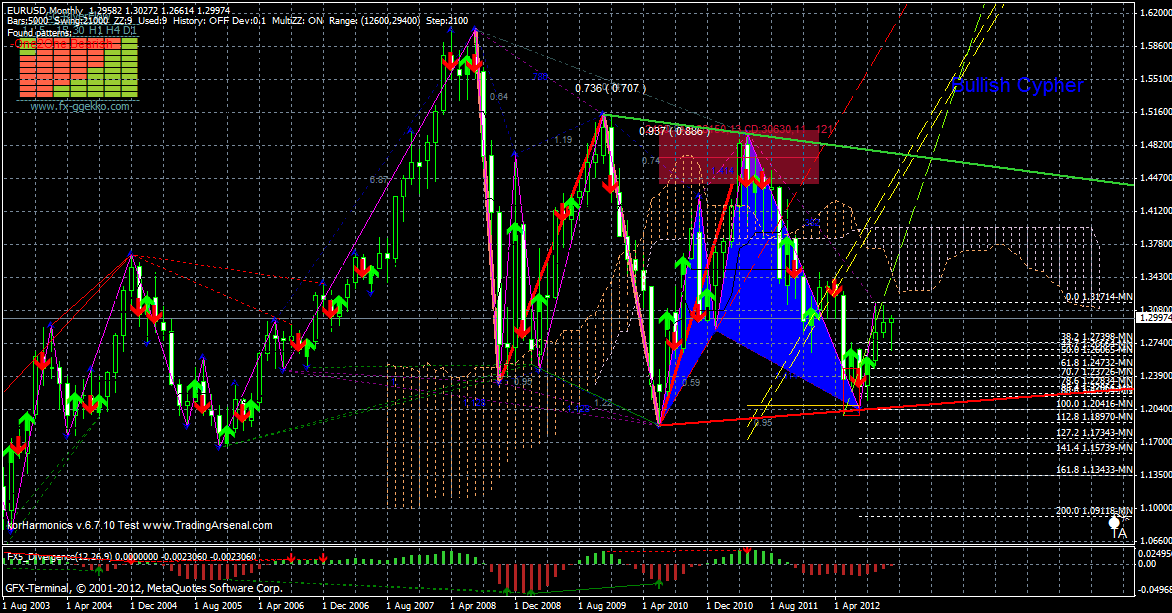
Task: Open the www.fx-ggekko.com link
Action: (80, 105)
